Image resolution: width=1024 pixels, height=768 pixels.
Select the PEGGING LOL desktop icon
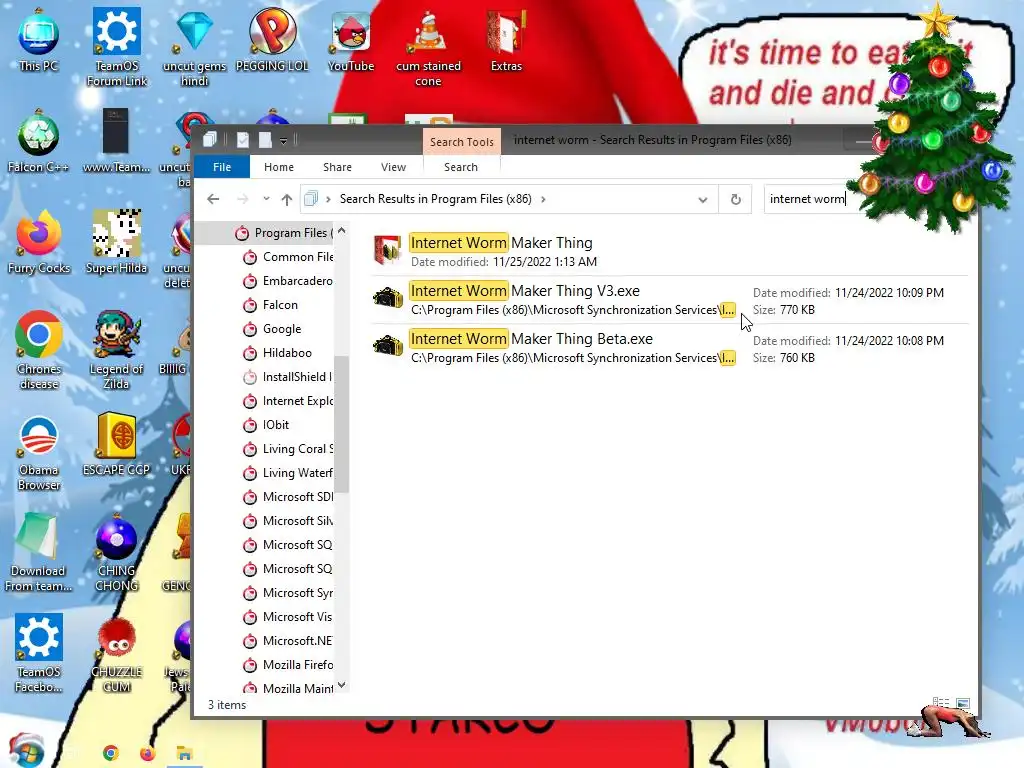point(272,40)
